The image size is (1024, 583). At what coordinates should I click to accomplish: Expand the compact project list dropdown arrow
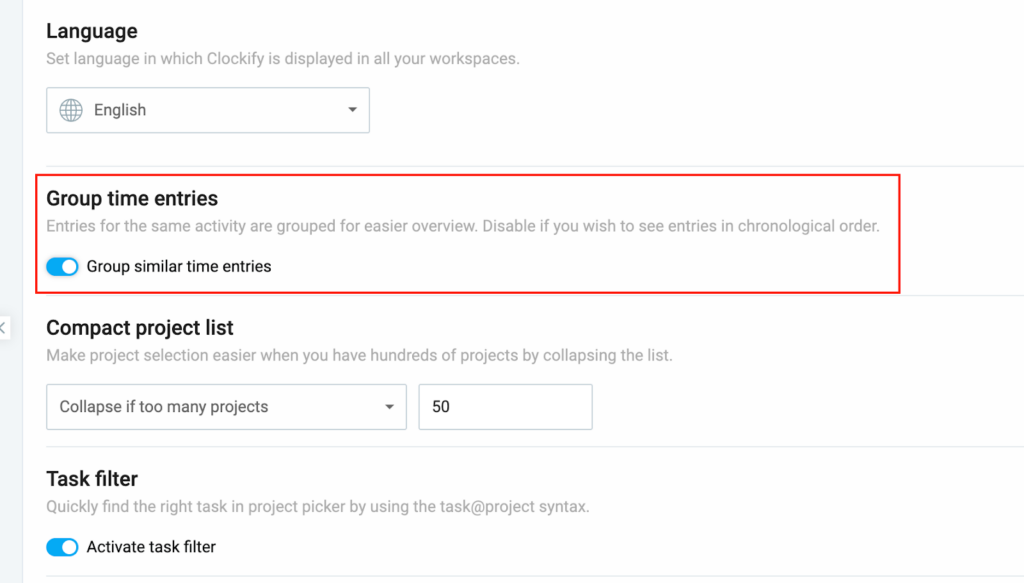(389, 407)
